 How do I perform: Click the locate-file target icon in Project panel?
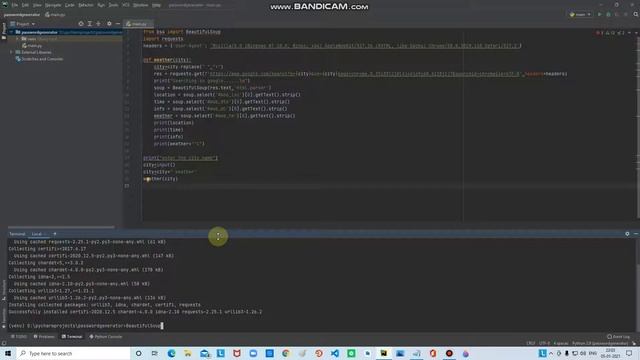[81, 24]
